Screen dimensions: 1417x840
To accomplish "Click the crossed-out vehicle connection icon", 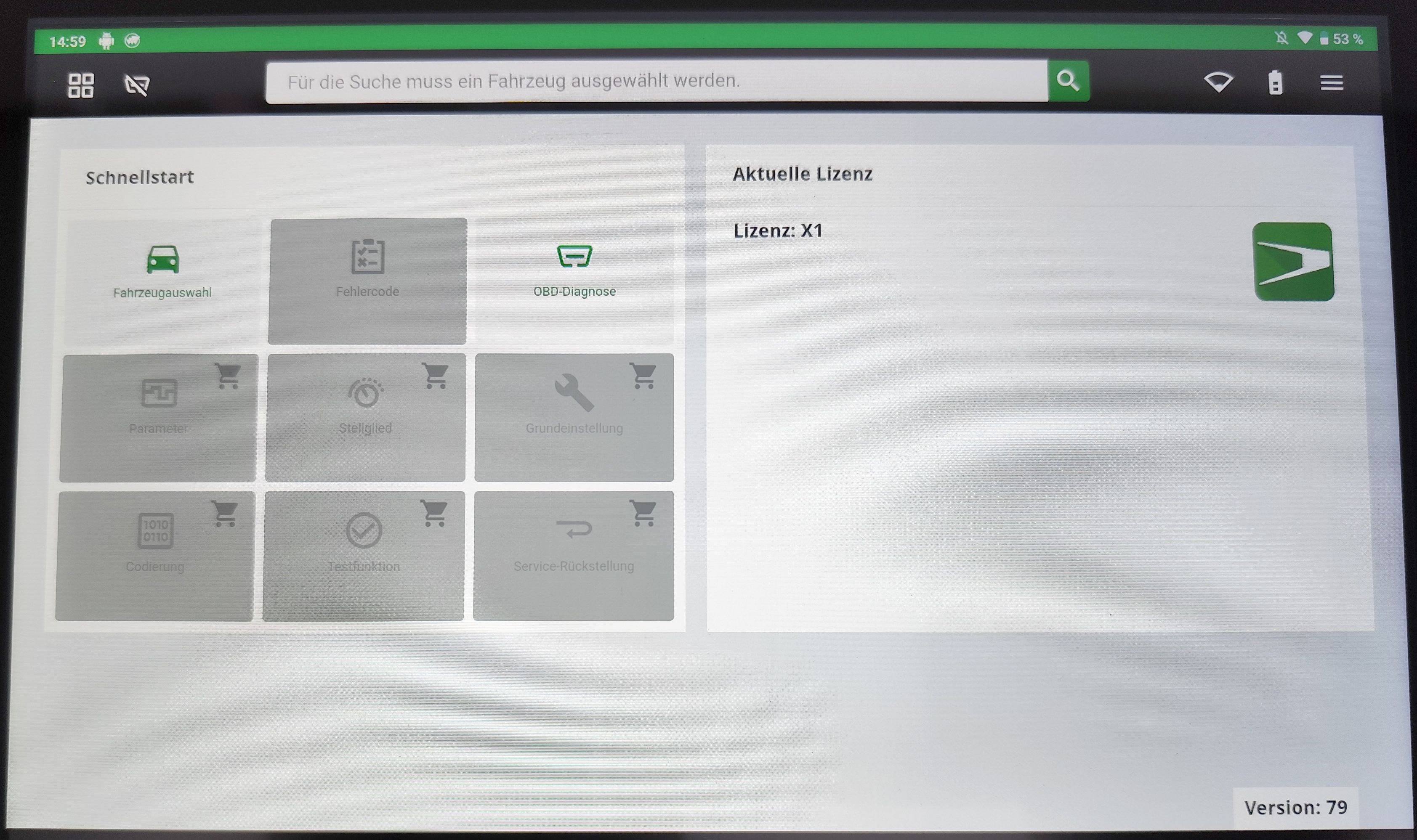I will (x=136, y=85).
